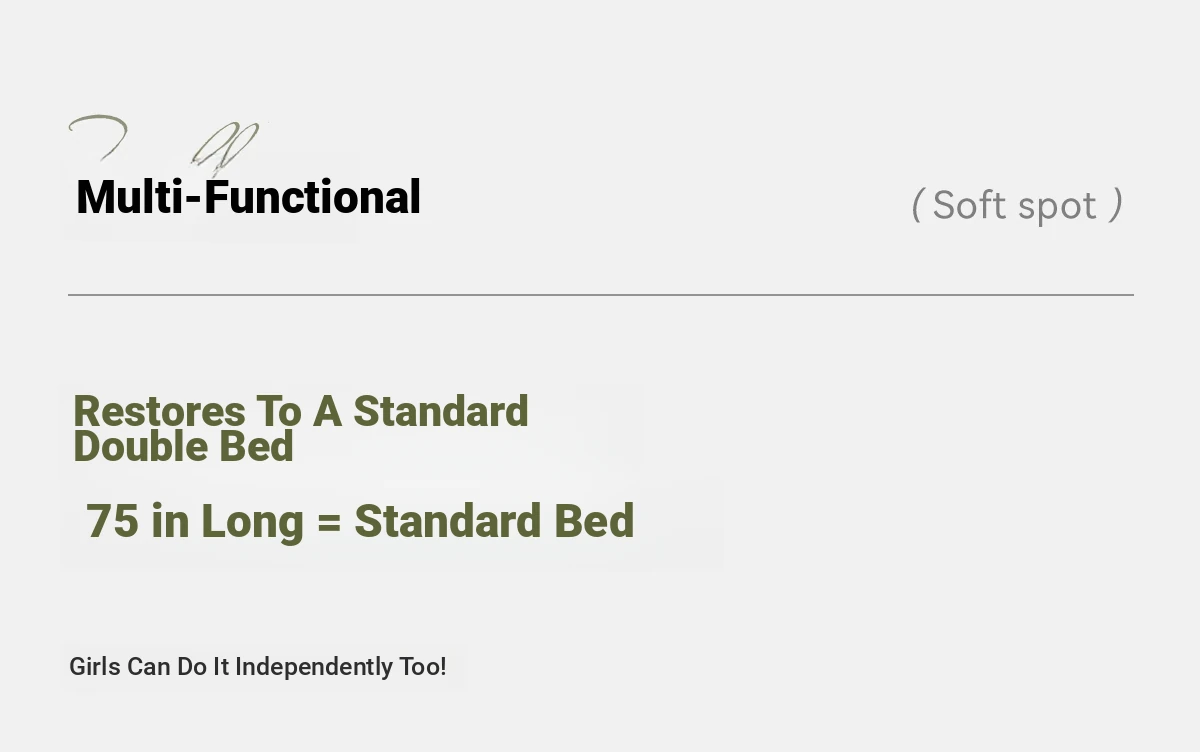Select the Girls Can Do It Independently caption
1200x752 pixels.
pos(258,667)
